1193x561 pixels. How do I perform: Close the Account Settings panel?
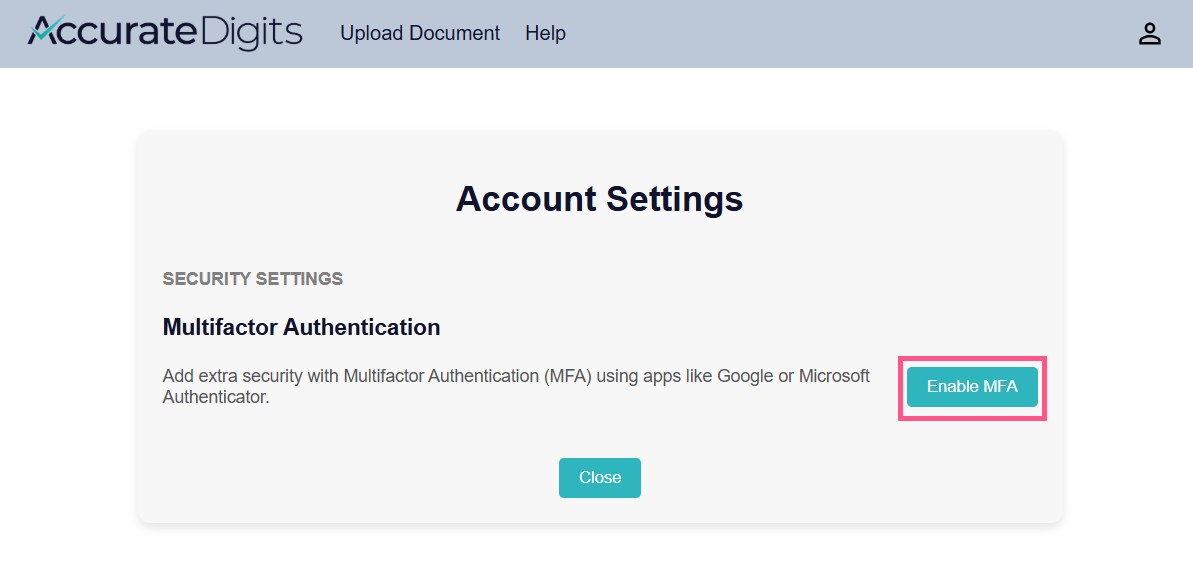(600, 478)
